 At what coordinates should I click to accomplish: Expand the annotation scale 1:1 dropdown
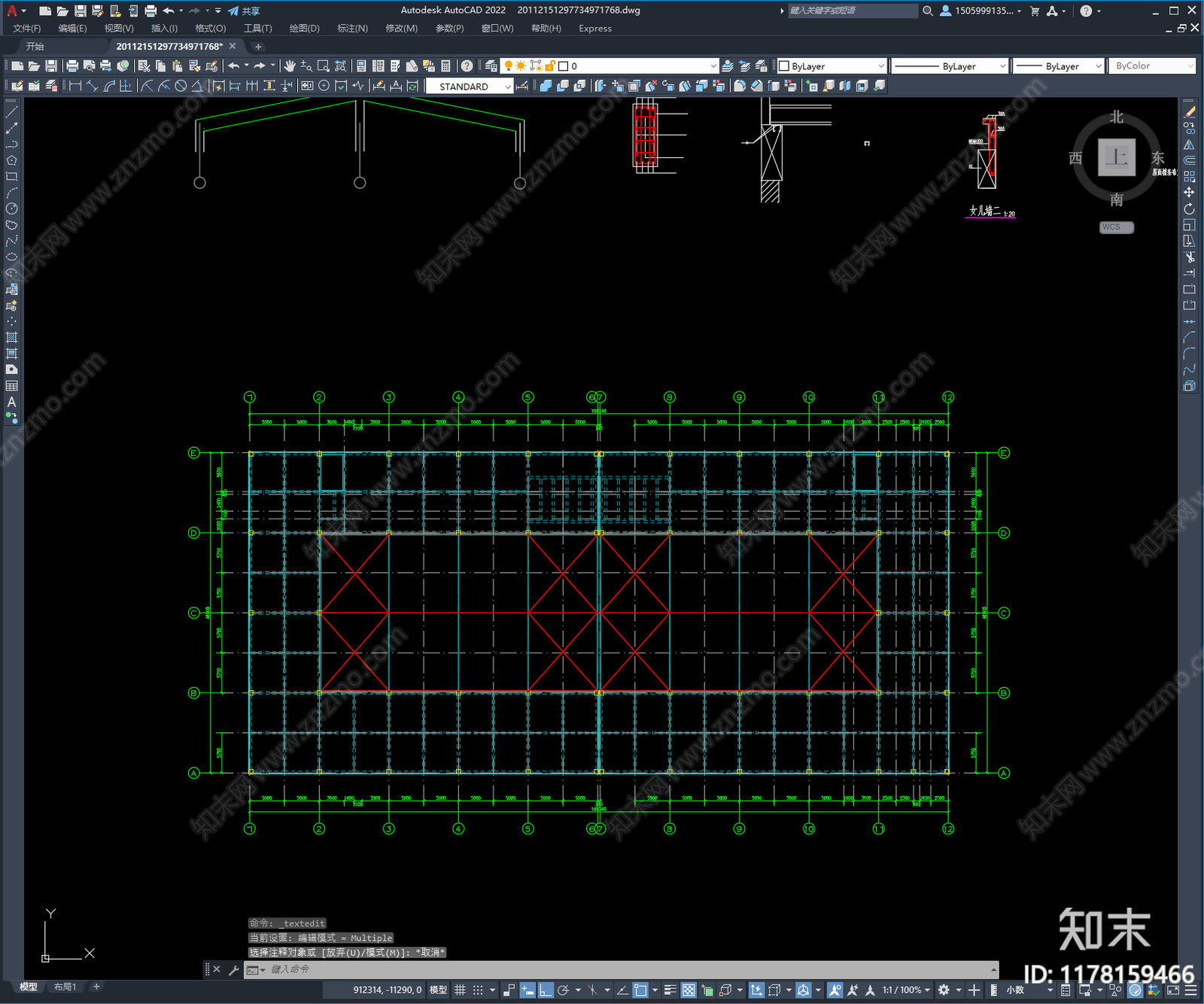(907, 990)
